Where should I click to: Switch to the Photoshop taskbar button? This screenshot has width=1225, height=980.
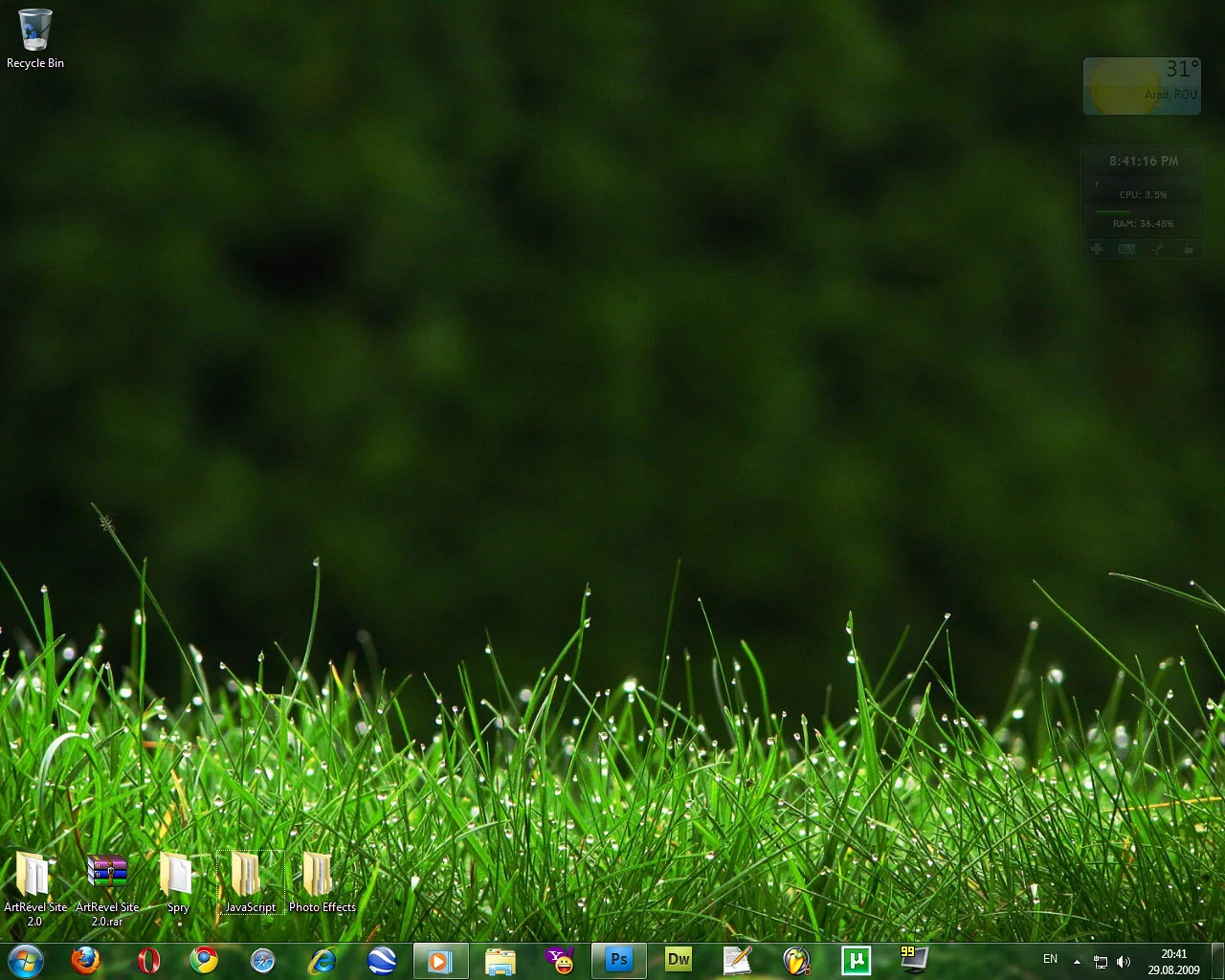click(619, 960)
